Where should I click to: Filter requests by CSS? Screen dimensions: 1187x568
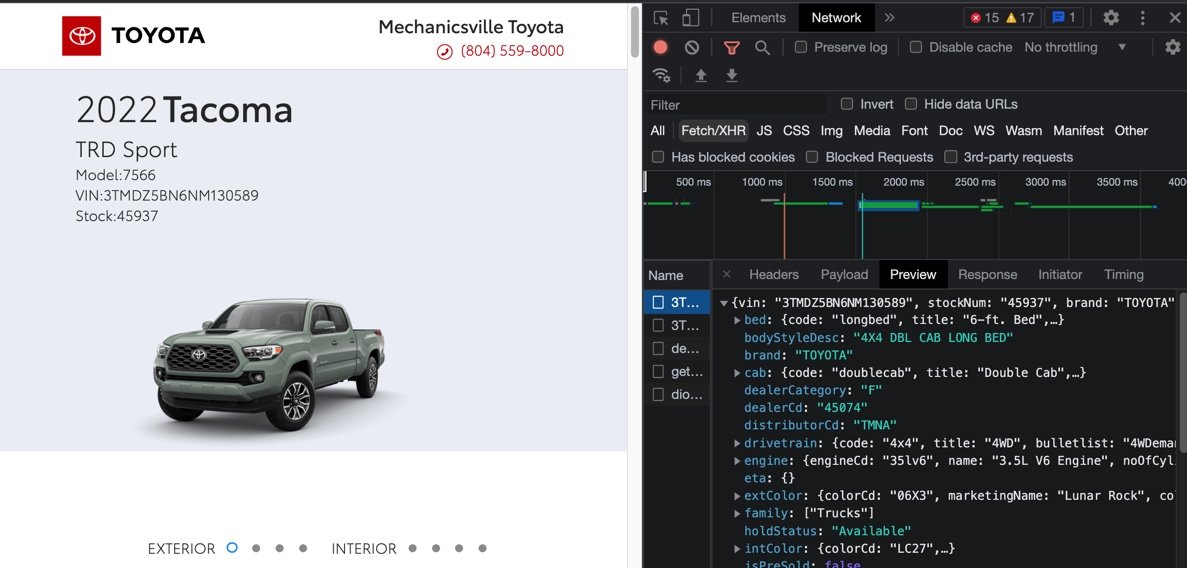point(796,130)
